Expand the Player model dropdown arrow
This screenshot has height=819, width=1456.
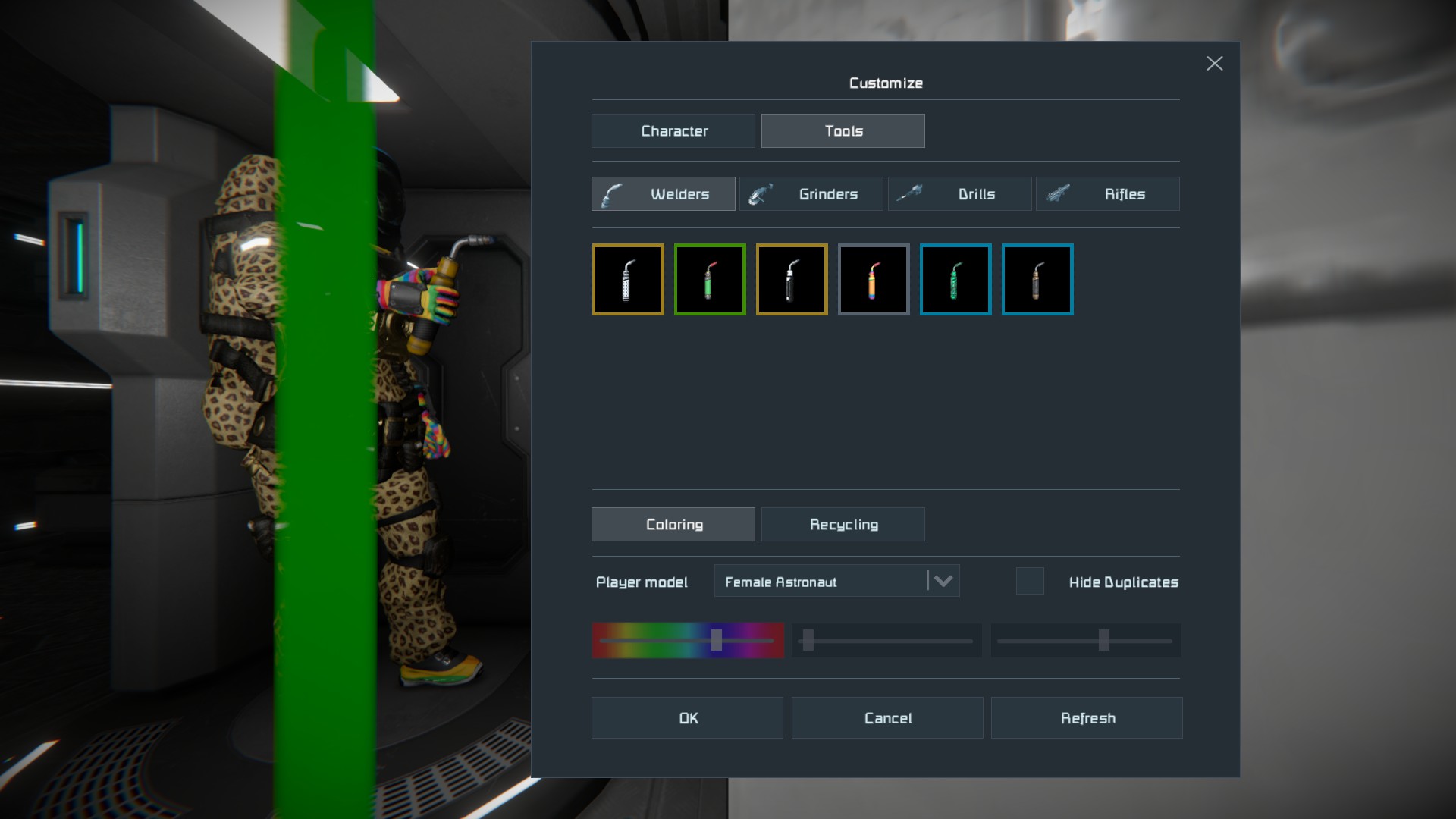pos(943,582)
